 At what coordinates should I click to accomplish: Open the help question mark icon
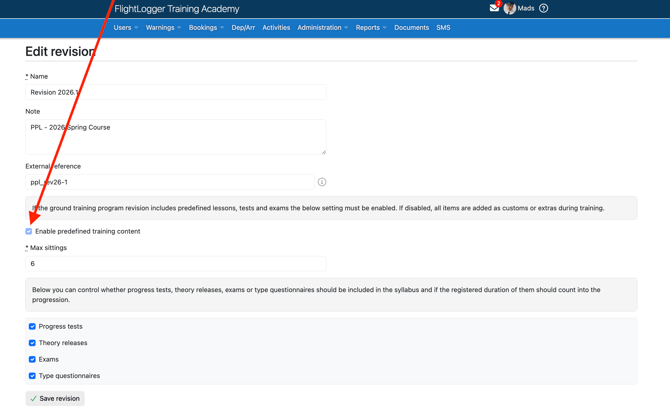tap(544, 8)
